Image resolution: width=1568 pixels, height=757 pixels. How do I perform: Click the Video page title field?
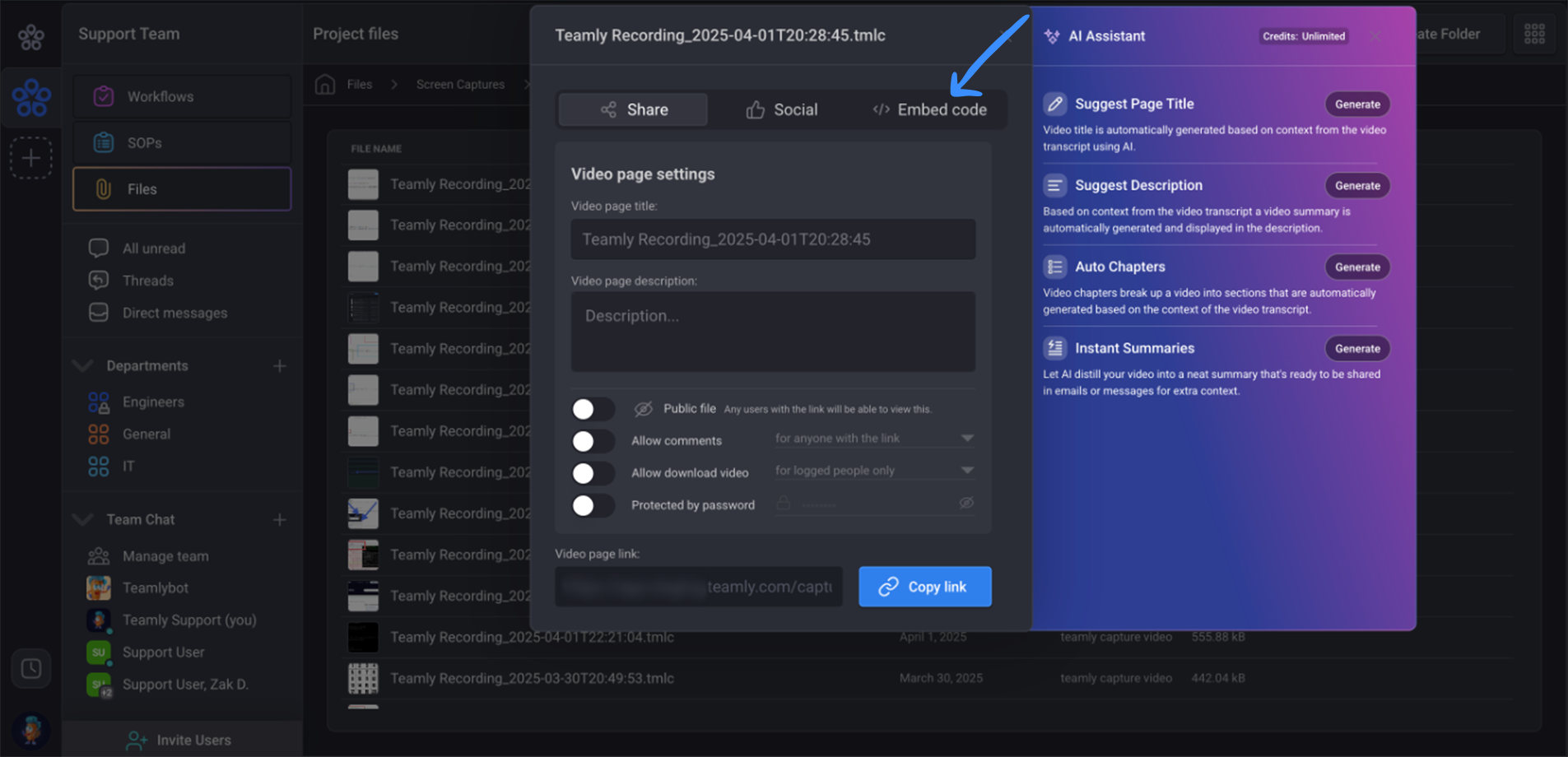[x=774, y=239]
